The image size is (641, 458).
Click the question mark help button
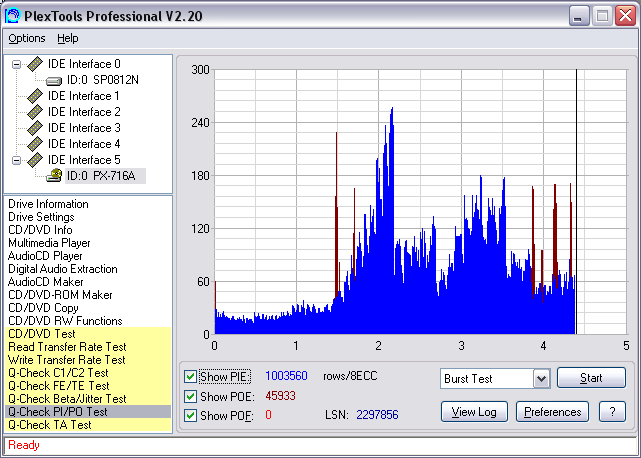coord(612,412)
